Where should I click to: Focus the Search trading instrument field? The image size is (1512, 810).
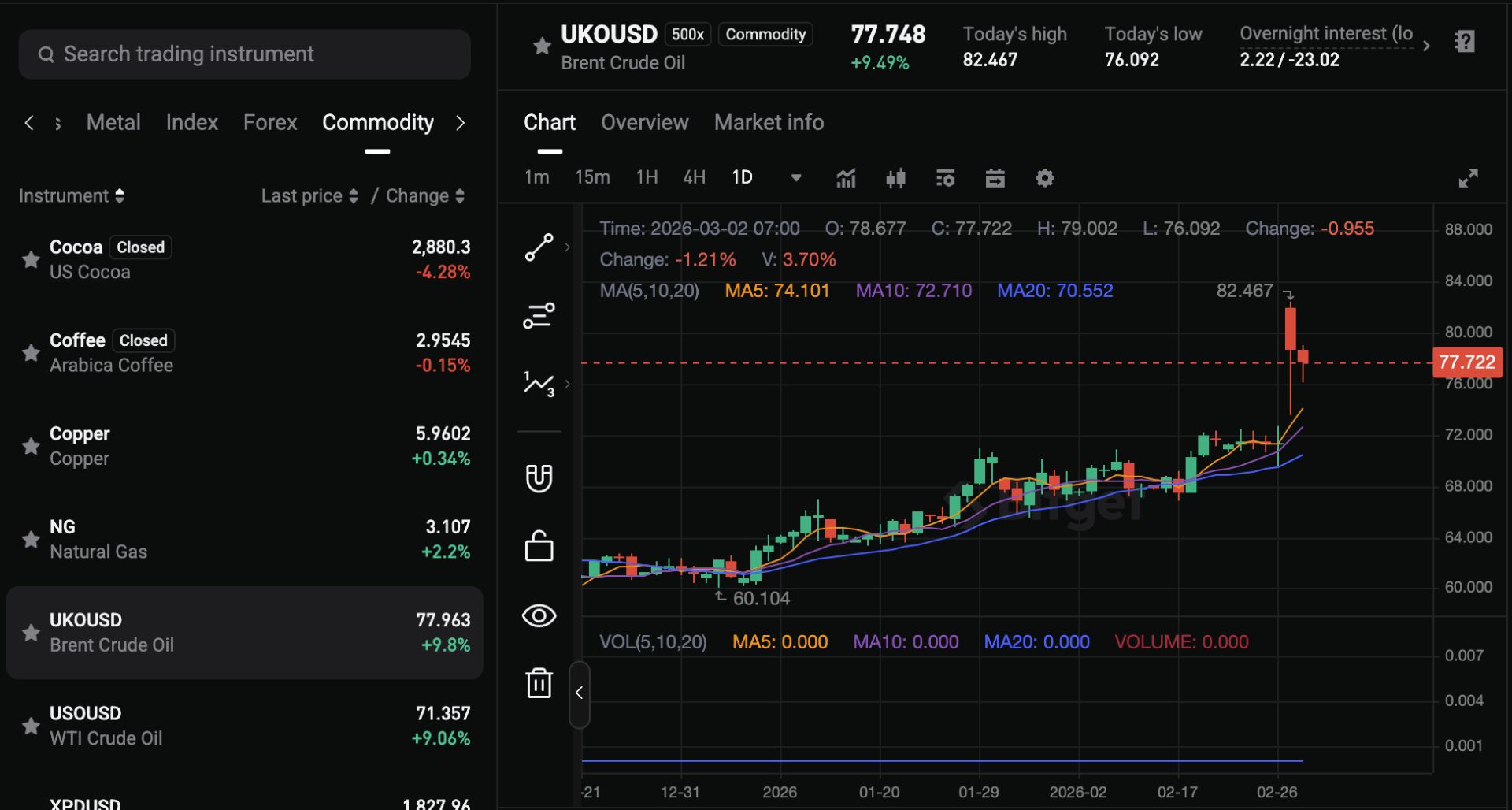point(244,54)
